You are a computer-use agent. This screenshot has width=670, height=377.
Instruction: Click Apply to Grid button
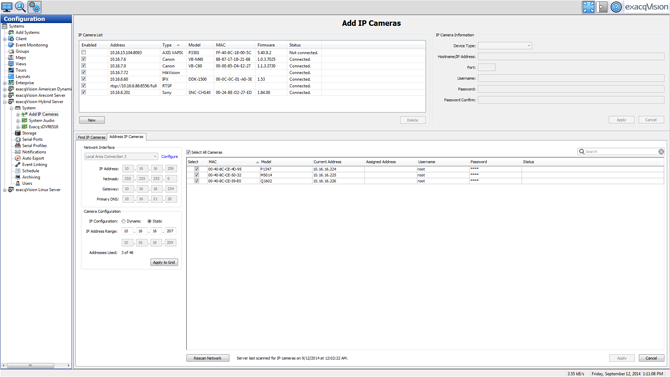click(x=164, y=262)
